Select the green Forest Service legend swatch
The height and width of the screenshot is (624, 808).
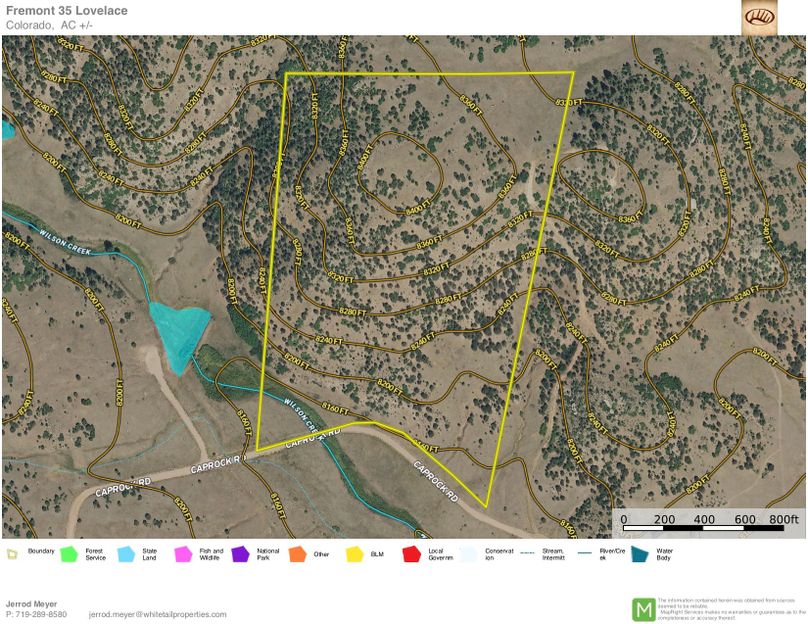pos(69,552)
